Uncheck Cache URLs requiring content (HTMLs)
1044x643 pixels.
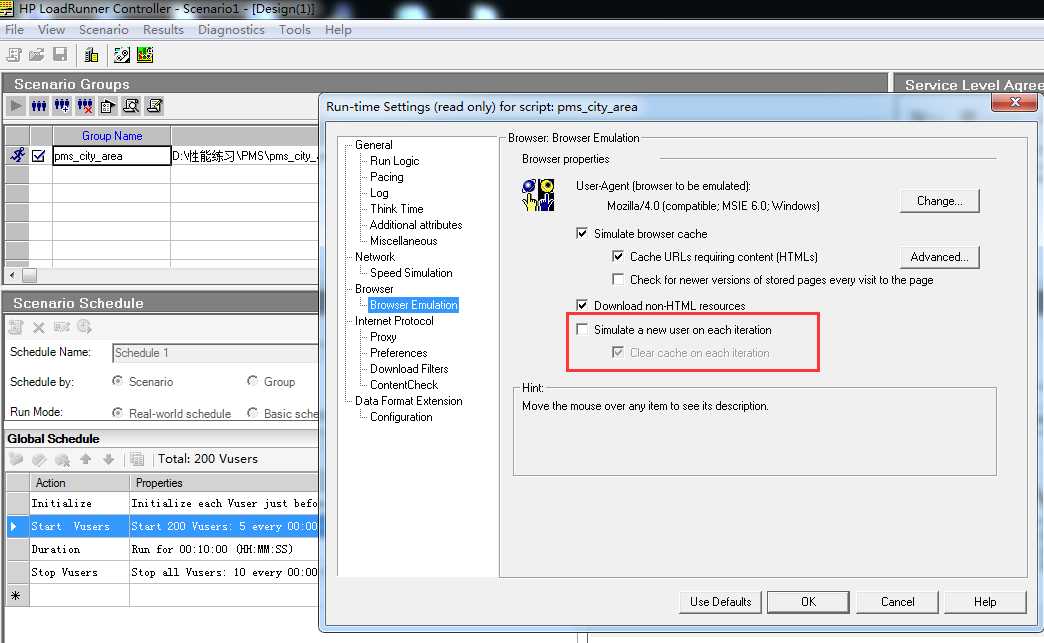point(618,256)
